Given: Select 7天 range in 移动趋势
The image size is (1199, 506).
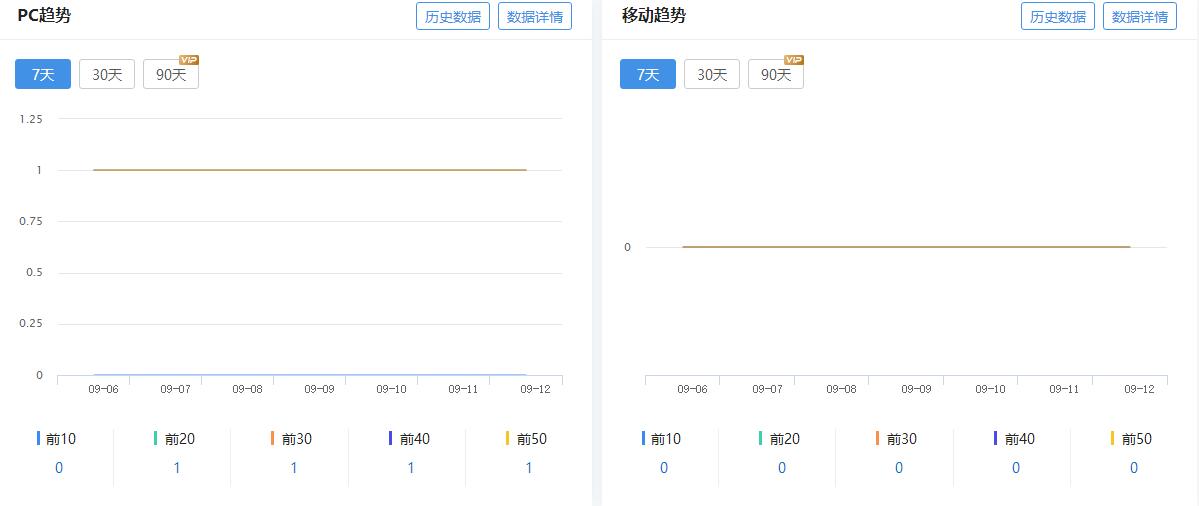Looking at the screenshot, I should 648,75.
